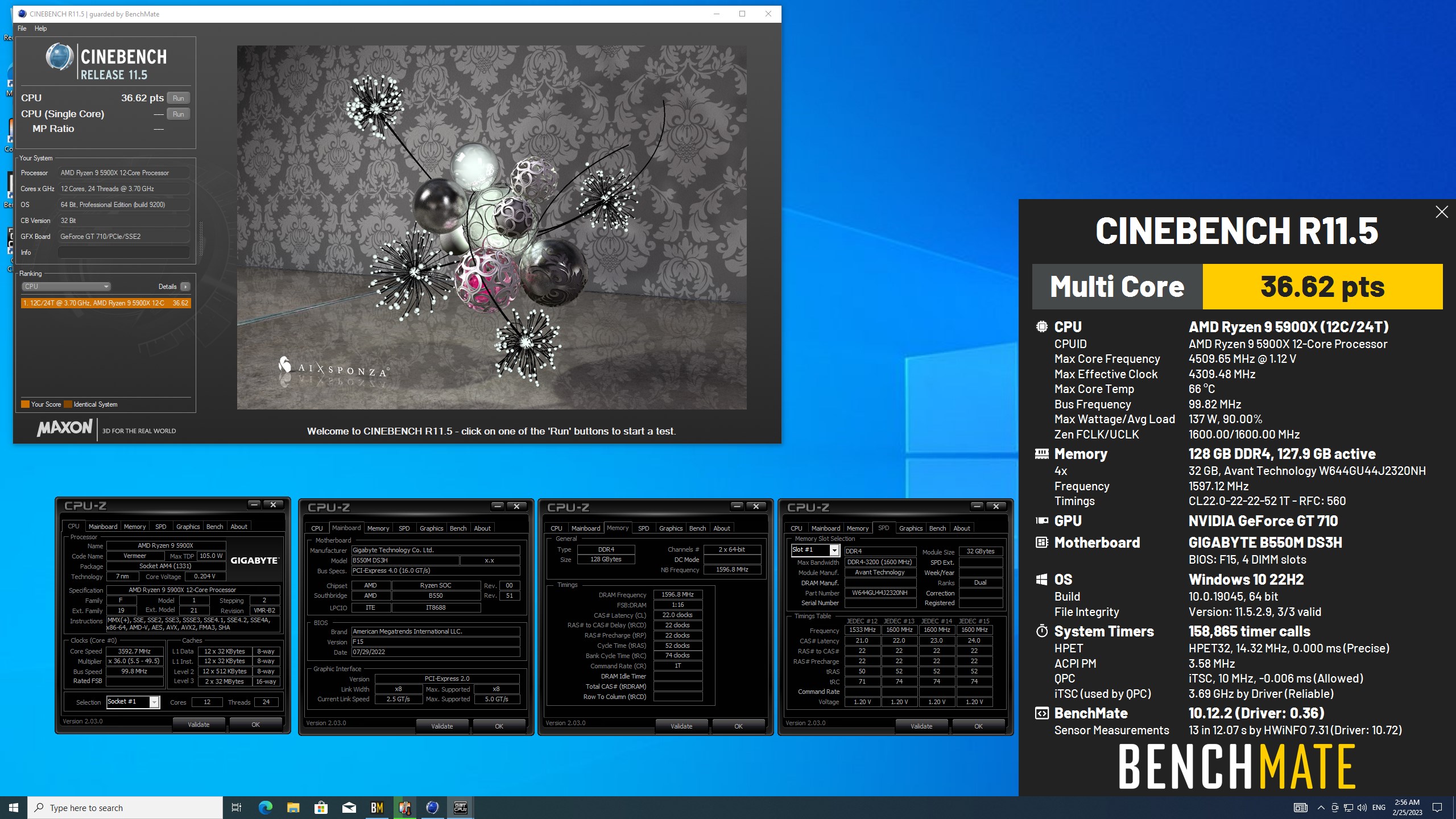Click Validate in Mainboard CPU-Z window
The image size is (1456, 819).
point(442,726)
